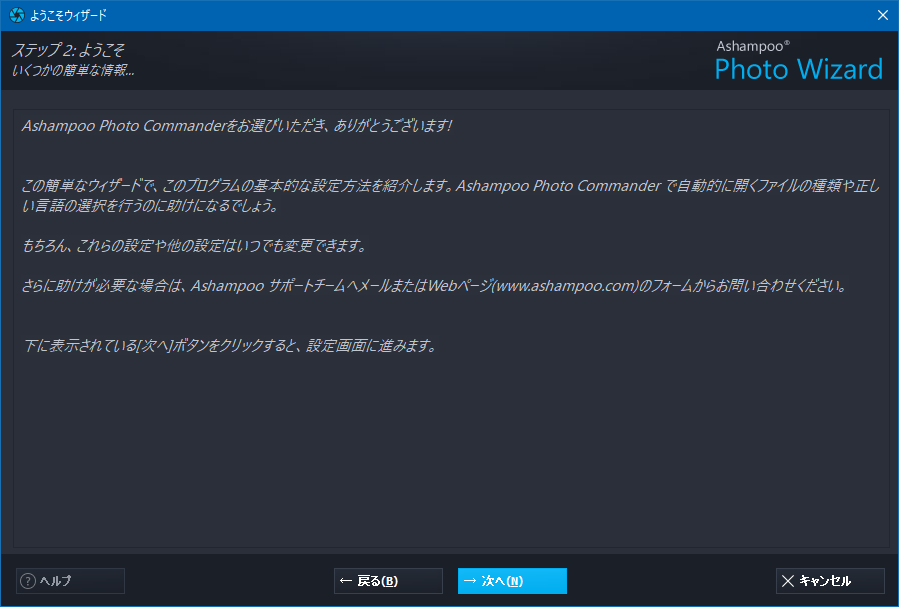
Task: Click the sentence もちろん、これらの設定や他の設定はいつでも変更できます。
Action: pyautogui.click(x=194, y=246)
